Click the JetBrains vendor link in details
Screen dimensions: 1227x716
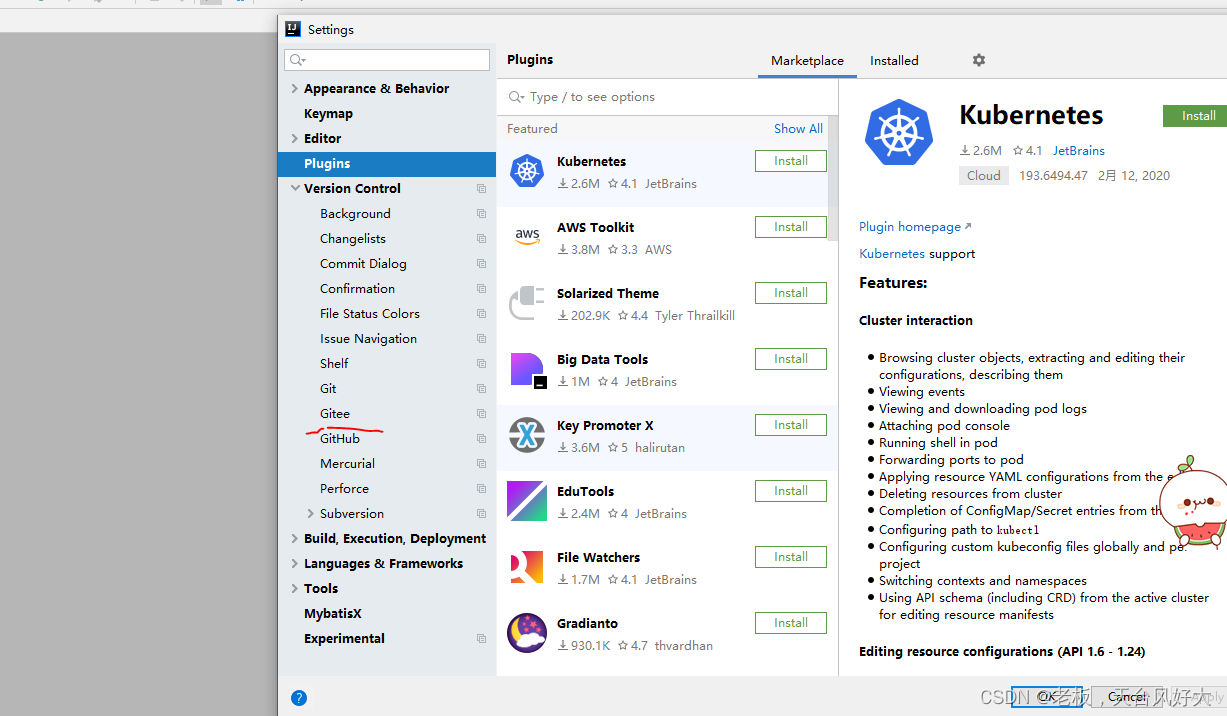point(1079,151)
